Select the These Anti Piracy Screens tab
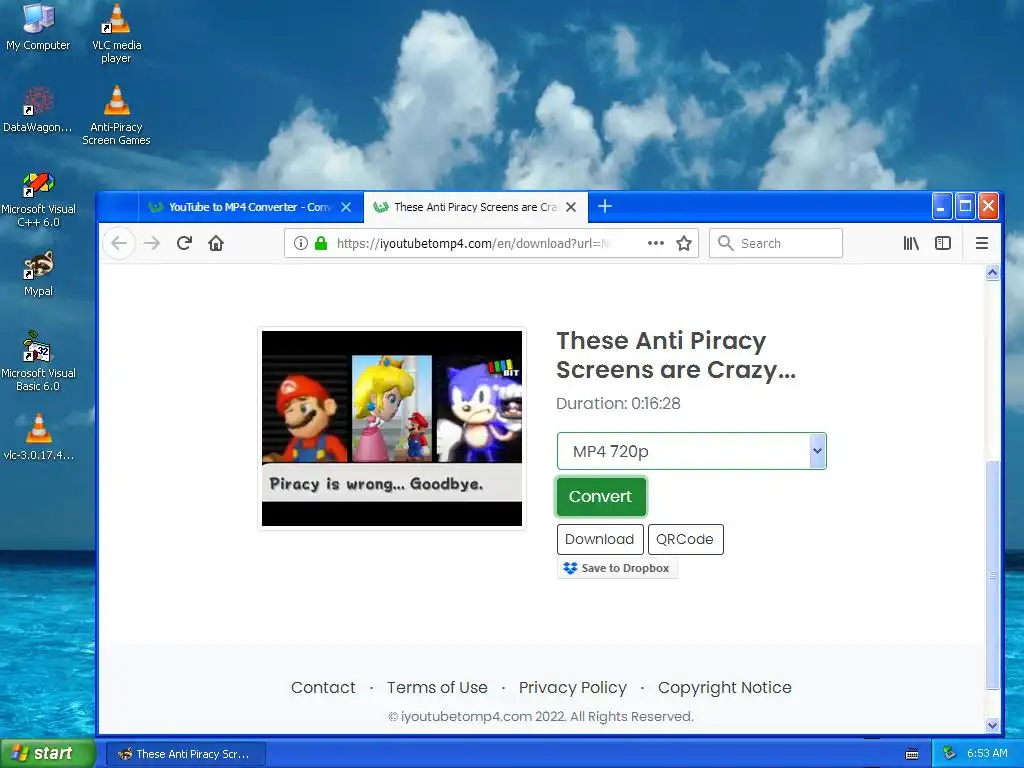Screen dimensions: 1024x768 click(475, 207)
